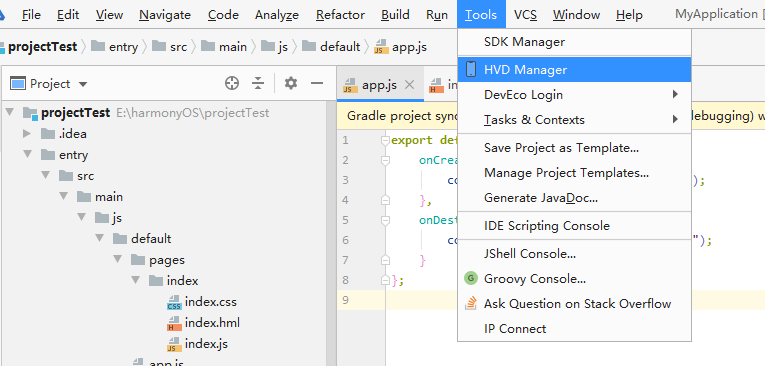Open the Project view dropdown arrow

83,84
